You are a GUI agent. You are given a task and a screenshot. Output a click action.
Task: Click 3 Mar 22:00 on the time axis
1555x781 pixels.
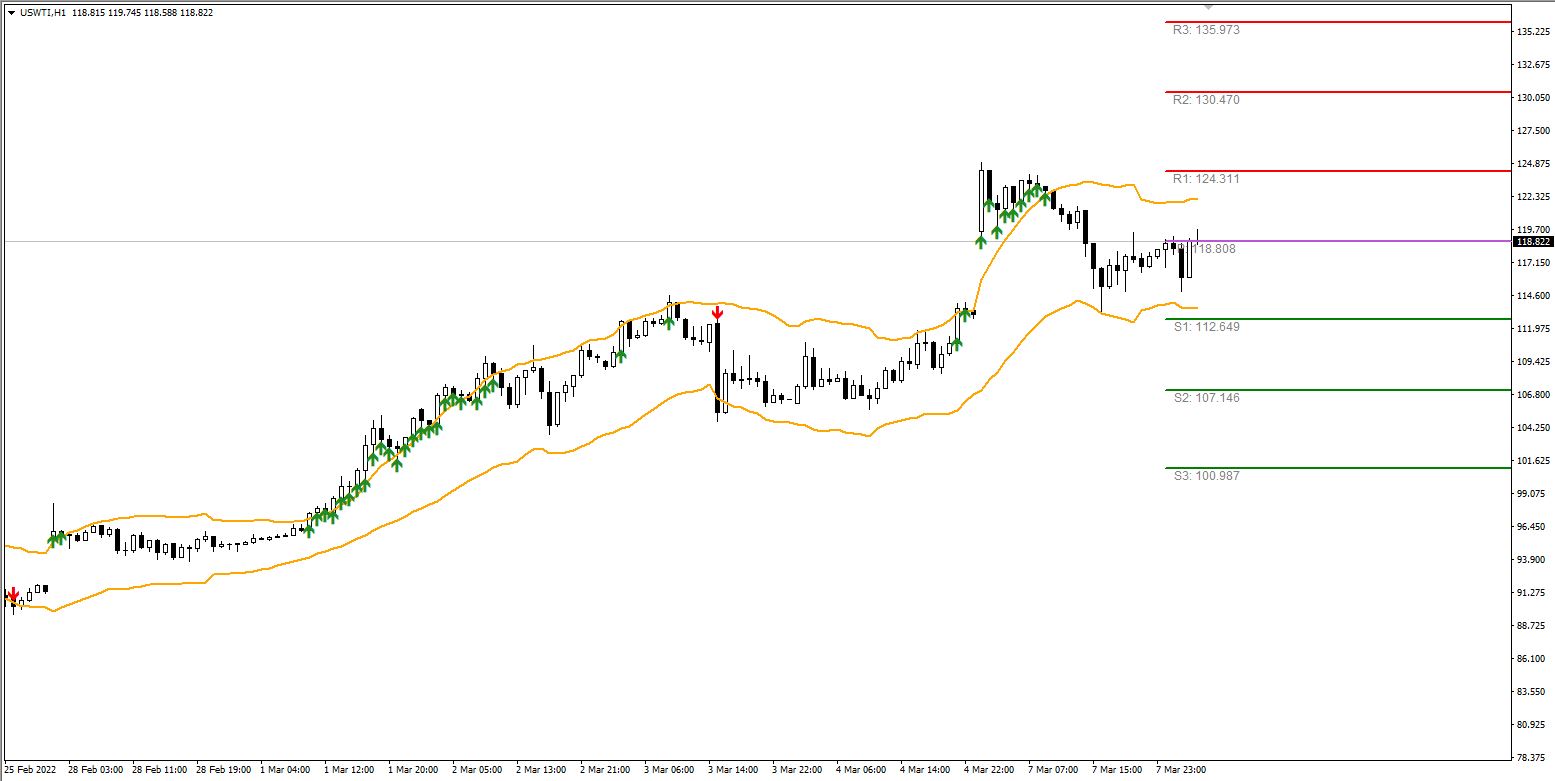click(797, 770)
